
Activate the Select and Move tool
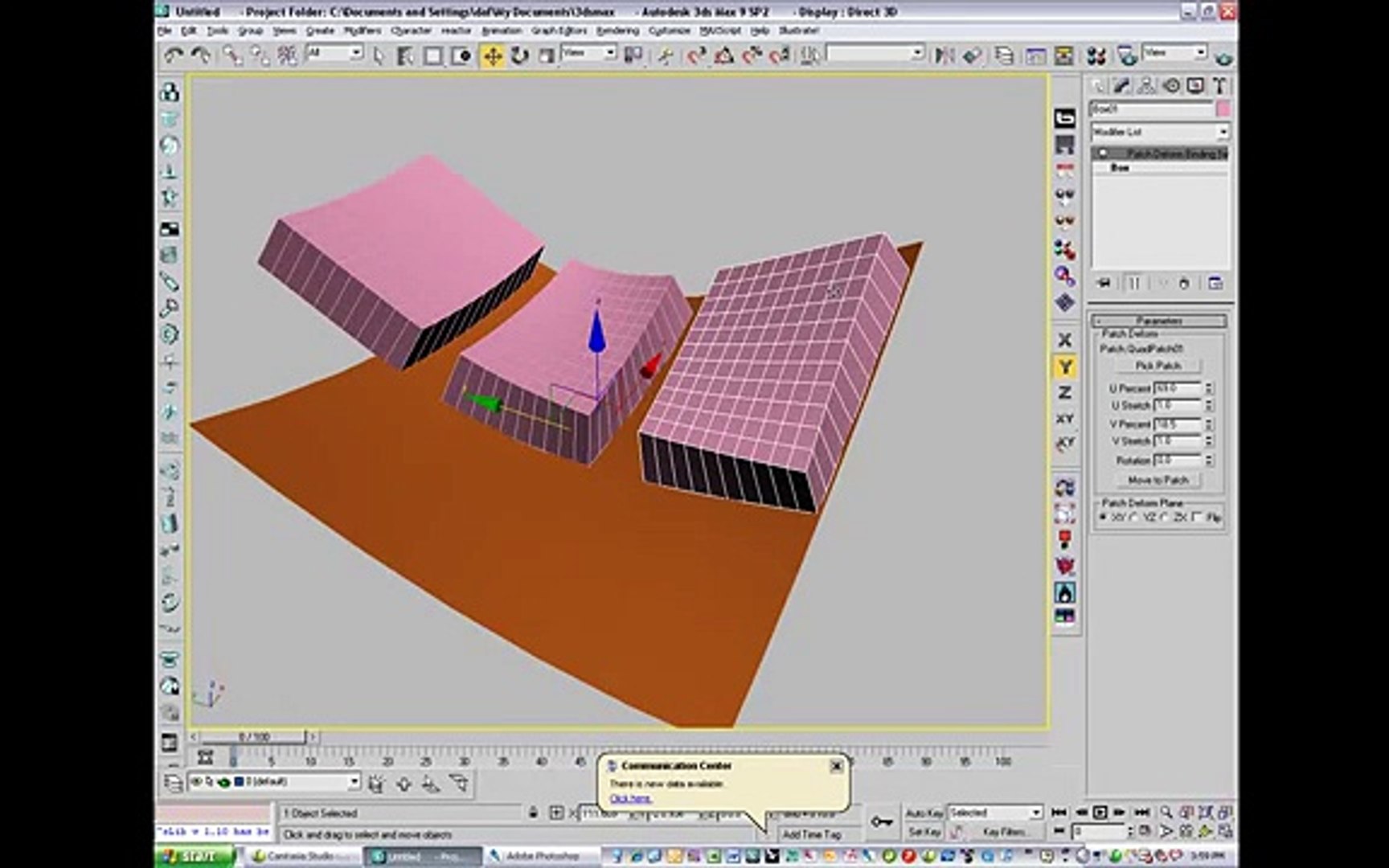coord(492,55)
